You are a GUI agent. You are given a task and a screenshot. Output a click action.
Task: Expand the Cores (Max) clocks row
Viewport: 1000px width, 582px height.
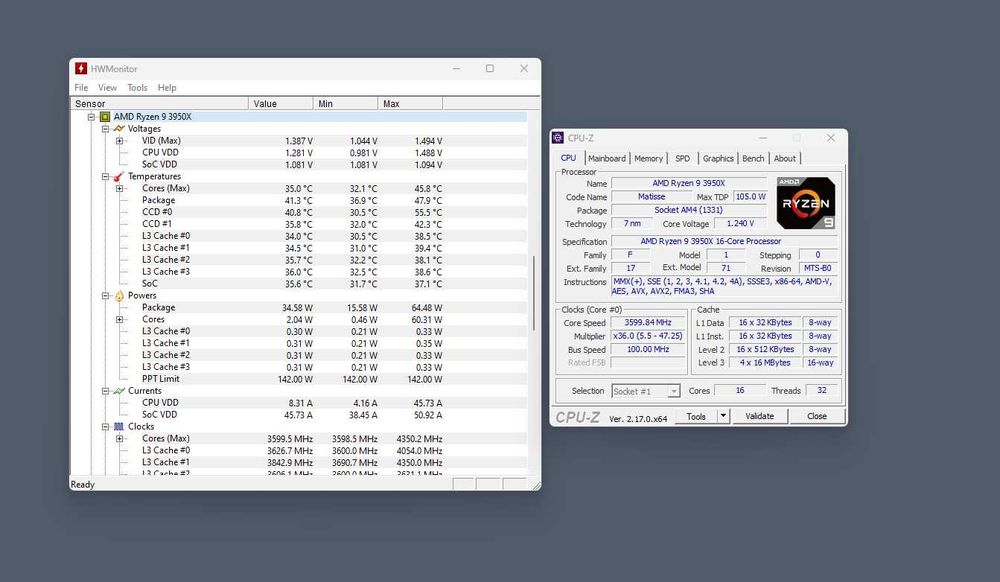(x=119, y=439)
